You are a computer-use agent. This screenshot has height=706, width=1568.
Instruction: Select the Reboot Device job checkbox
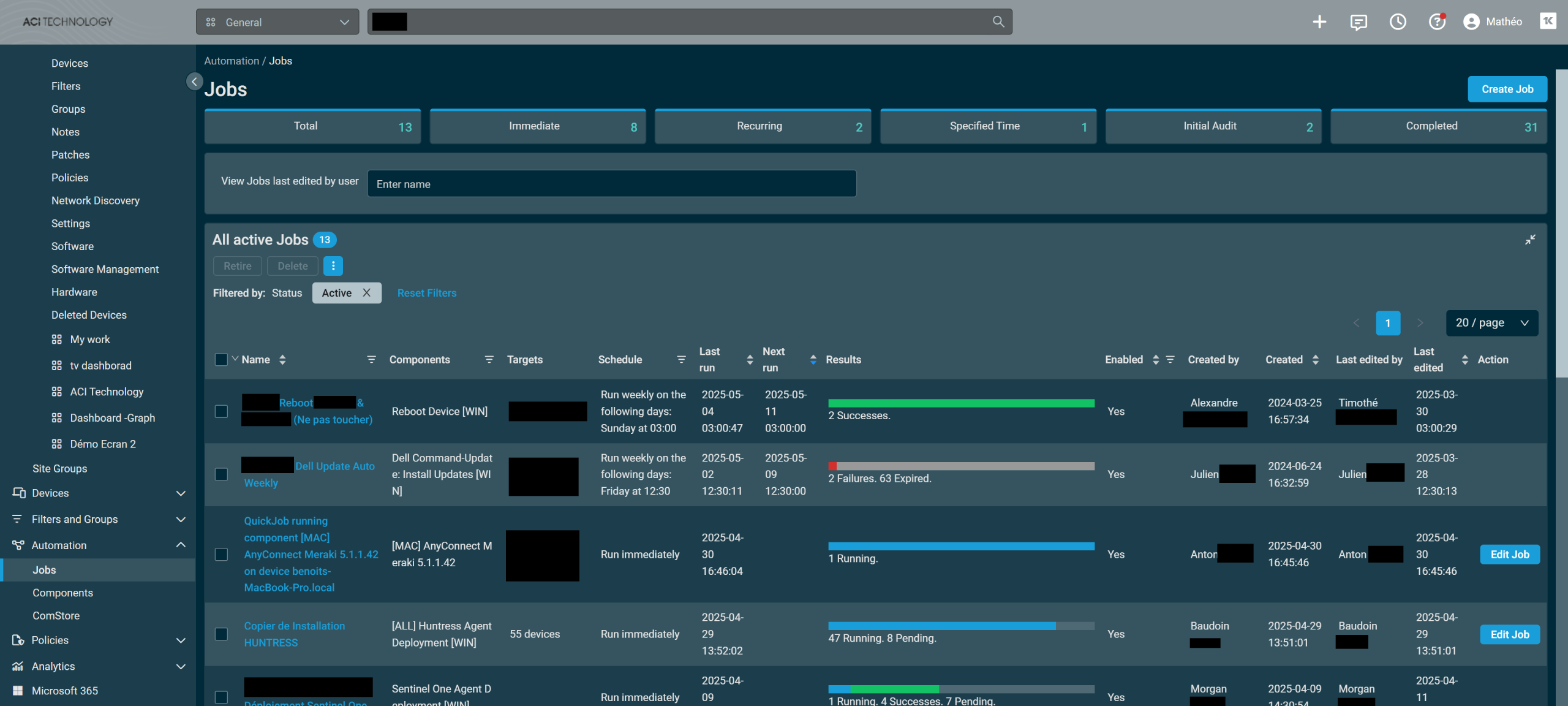point(221,411)
